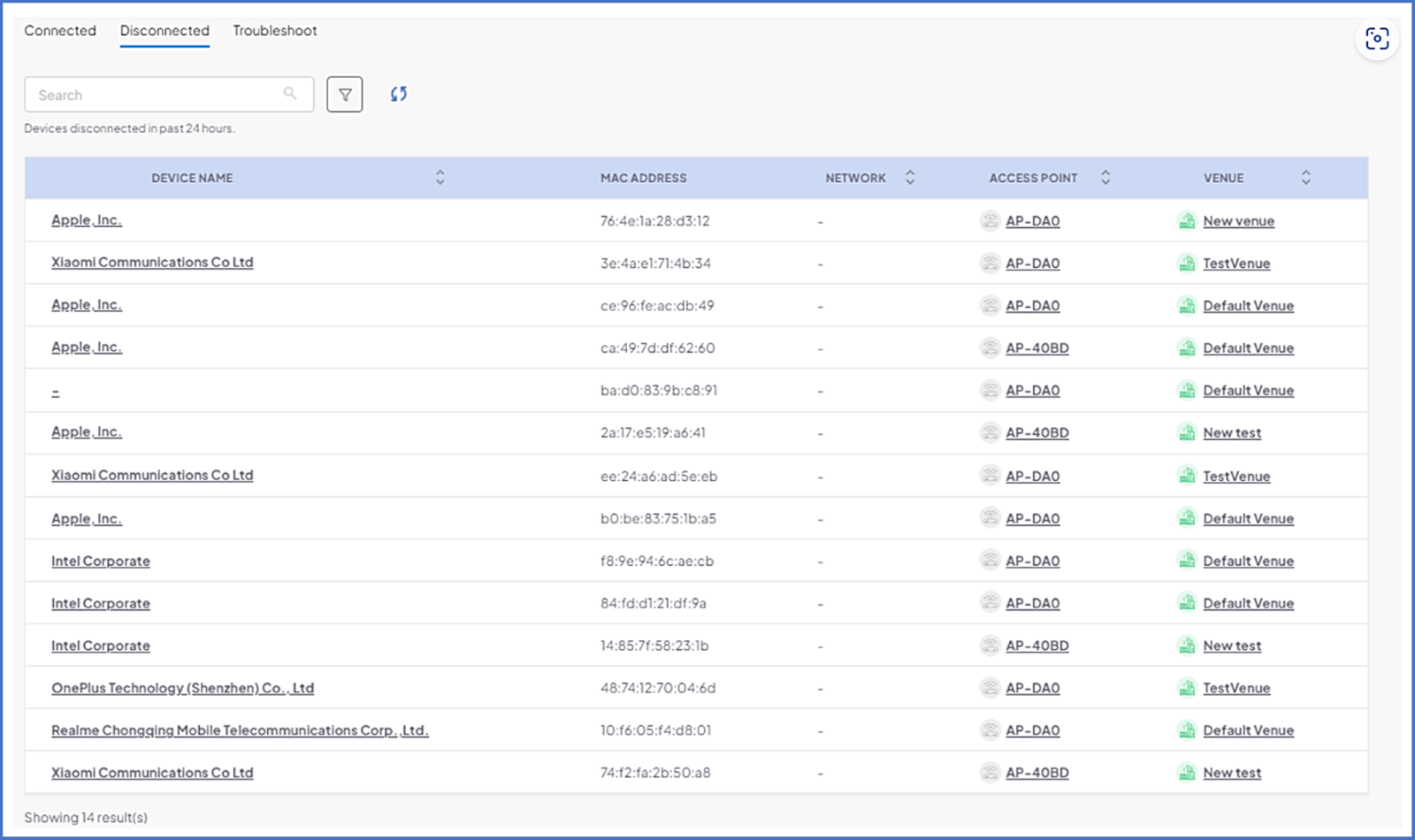1415x840 pixels.
Task: Open New test venue in row 14:85:7f:58:23:1b
Action: (x=1232, y=645)
